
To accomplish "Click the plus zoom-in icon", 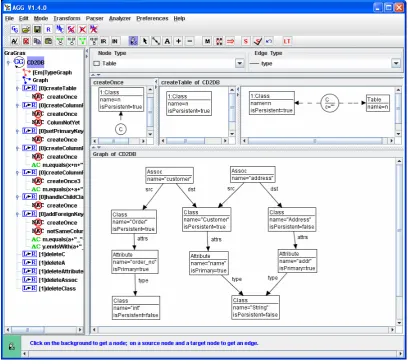I will pyautogui.click(x=179, y=41).
